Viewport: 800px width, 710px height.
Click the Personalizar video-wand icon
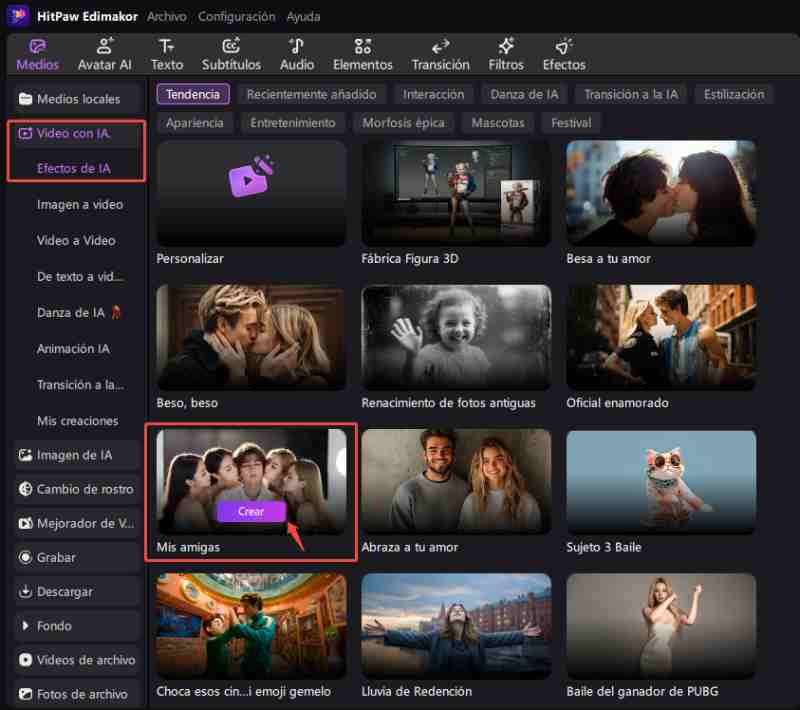(251, 176)
